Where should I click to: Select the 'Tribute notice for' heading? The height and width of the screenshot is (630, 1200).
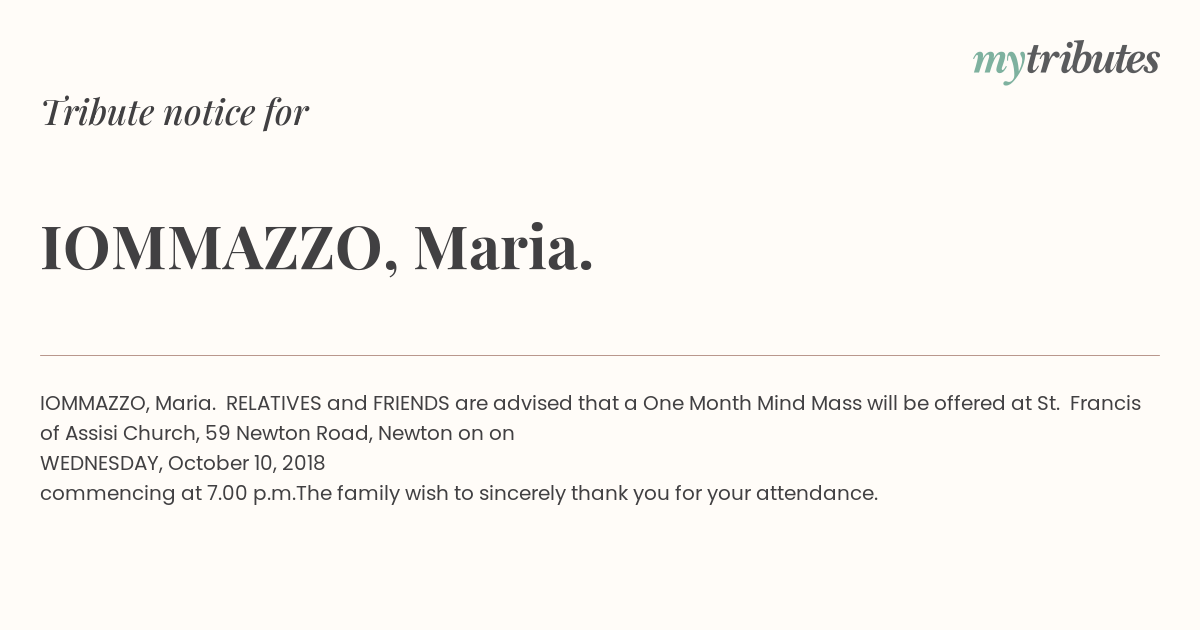click(x=174, y=112)
